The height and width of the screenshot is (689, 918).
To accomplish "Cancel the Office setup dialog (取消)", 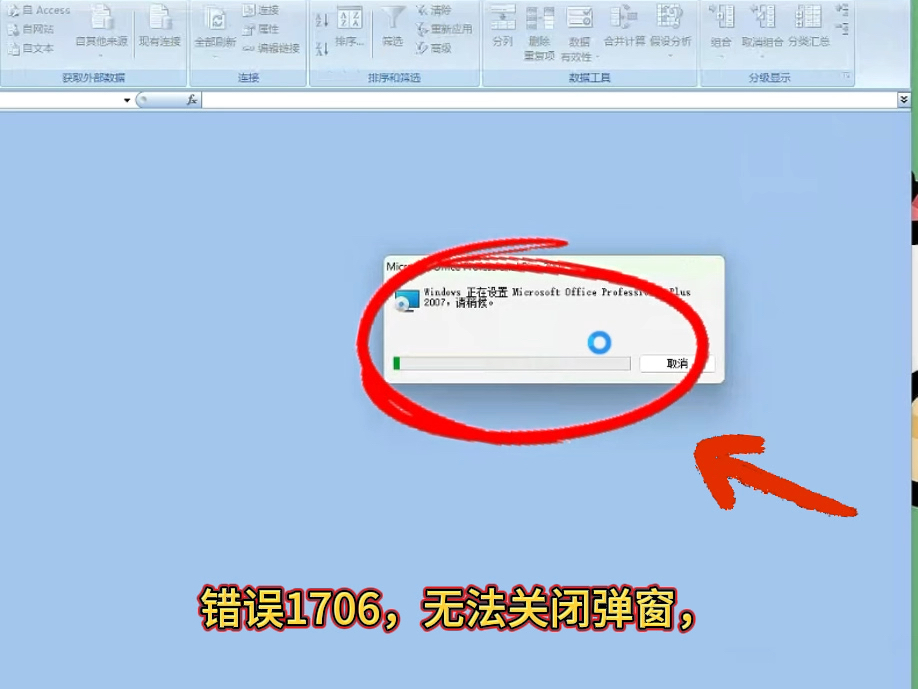I will 677,364.
